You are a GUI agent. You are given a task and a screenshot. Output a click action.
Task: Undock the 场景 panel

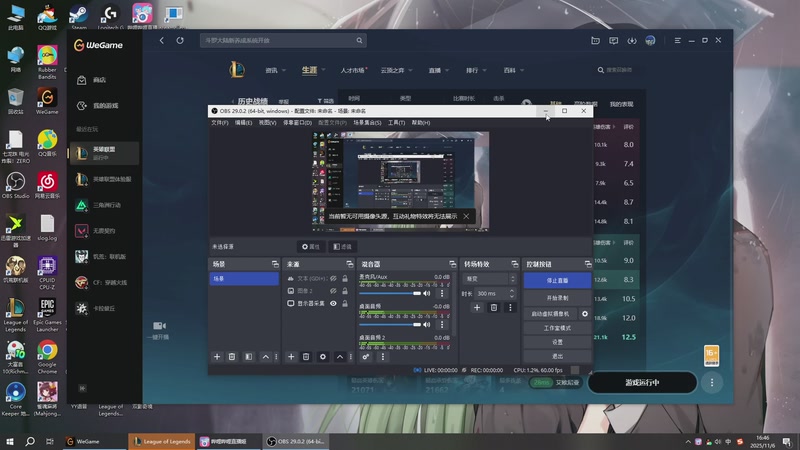(275, 264)
